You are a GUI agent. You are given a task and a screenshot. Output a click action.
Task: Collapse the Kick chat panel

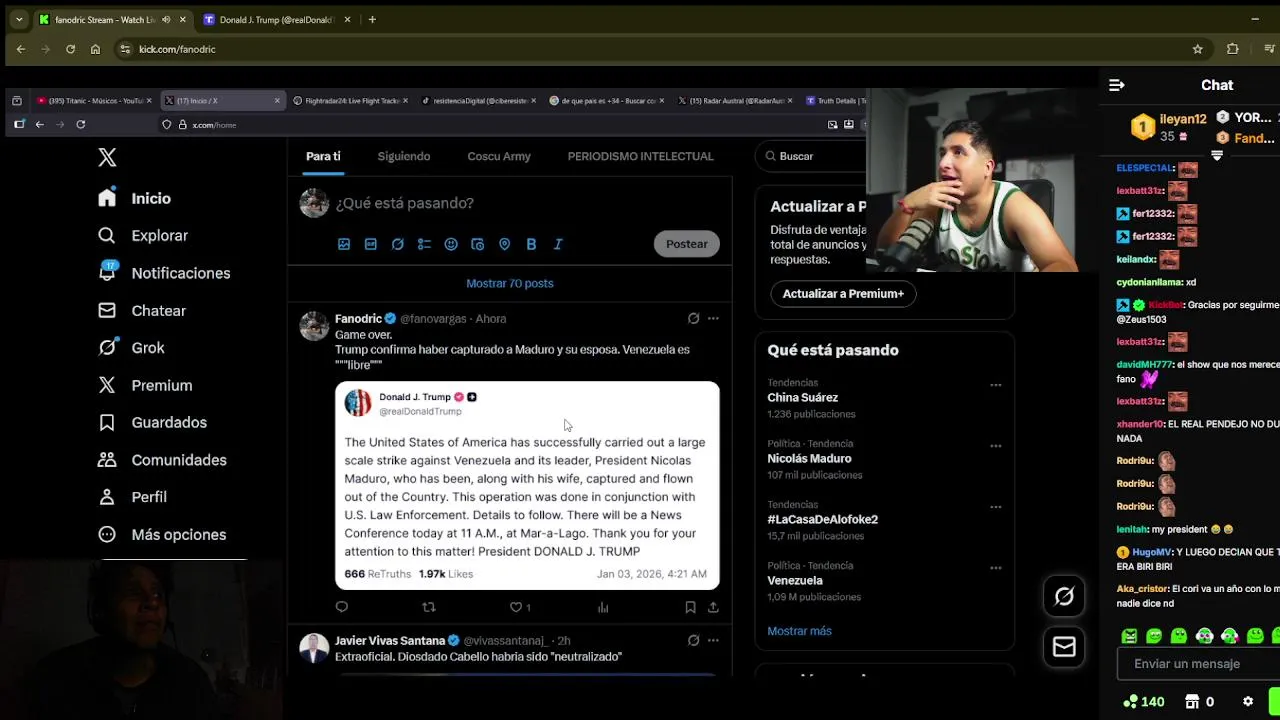[1117, 85]
